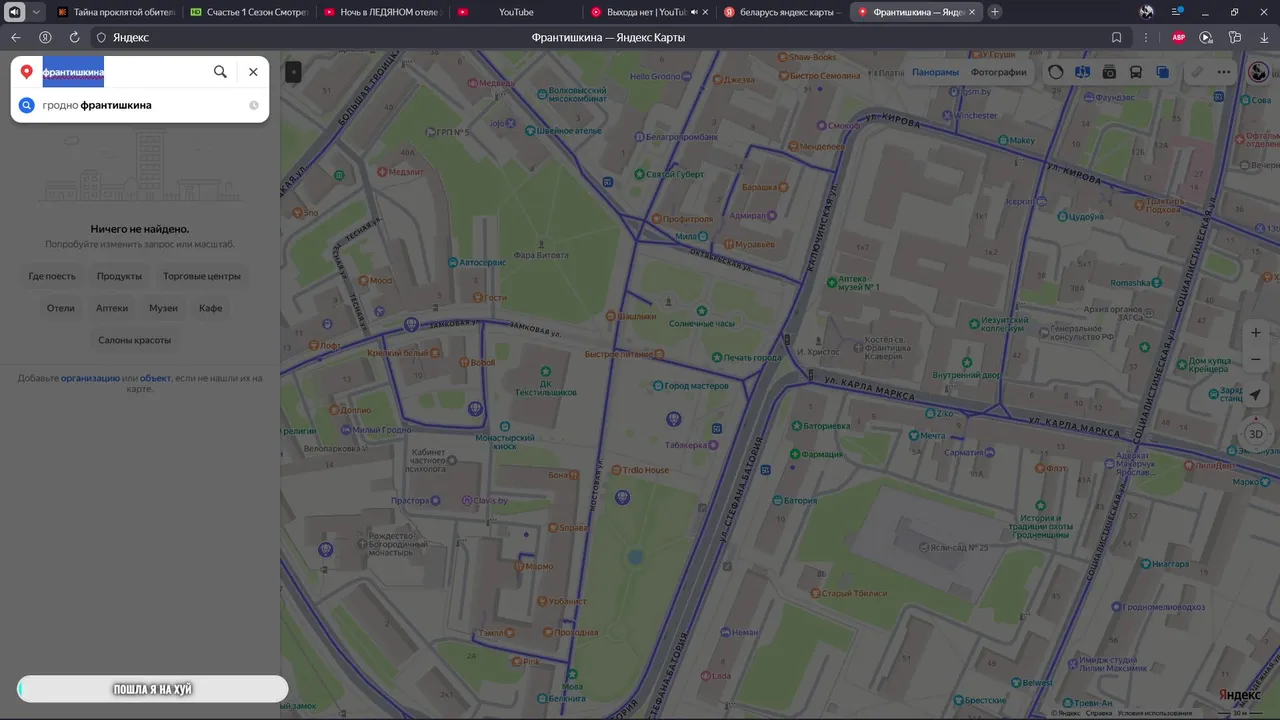Image resolution: width=1280 pixels, height=720 pixels.
Task: Click the Yandex ID icon beside back arrow
Action: 45,37
